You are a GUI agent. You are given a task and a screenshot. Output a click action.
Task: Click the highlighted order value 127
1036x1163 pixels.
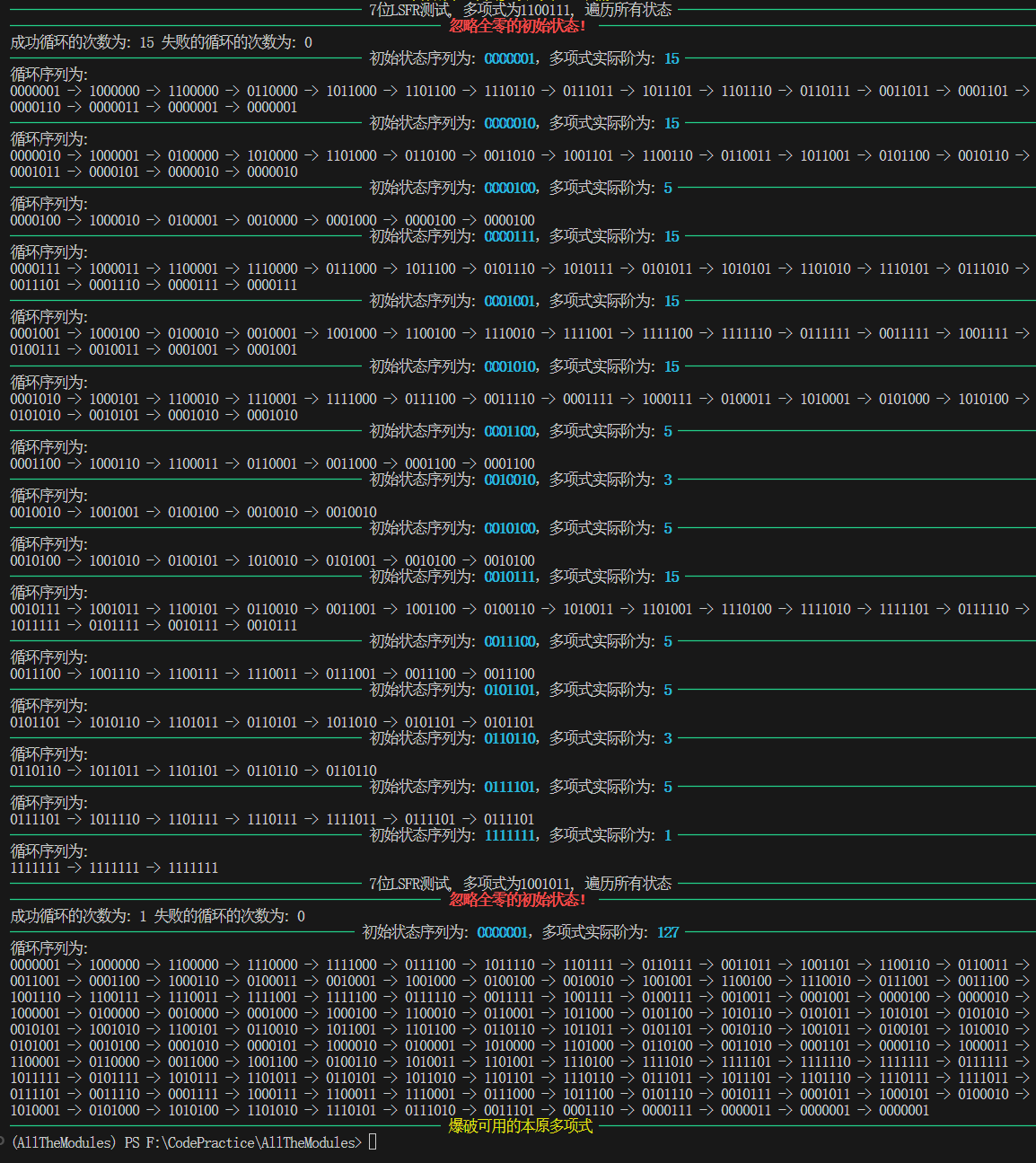(668, 932)
